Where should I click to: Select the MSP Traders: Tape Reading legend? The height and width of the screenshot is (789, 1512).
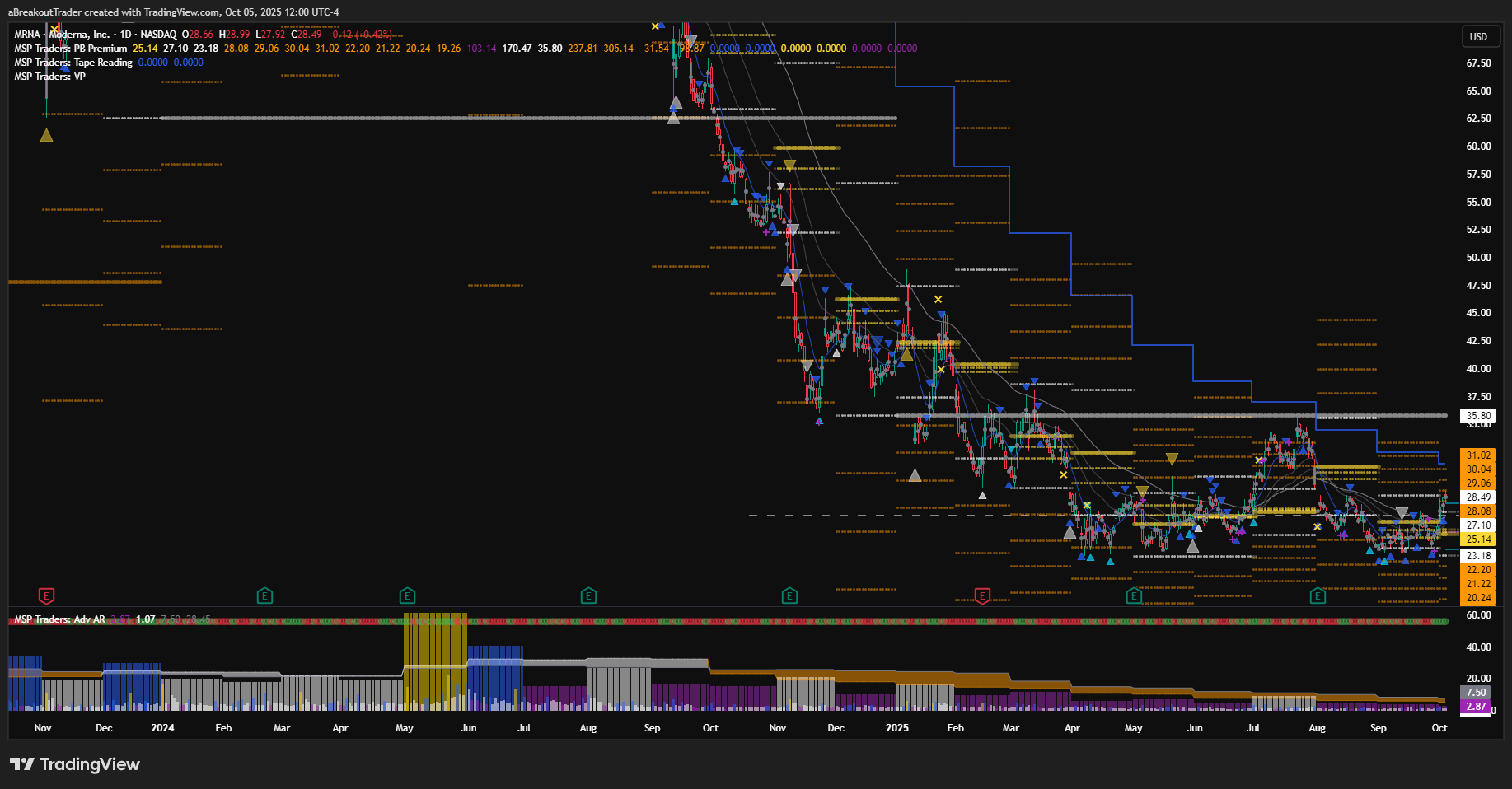[73, 63]
